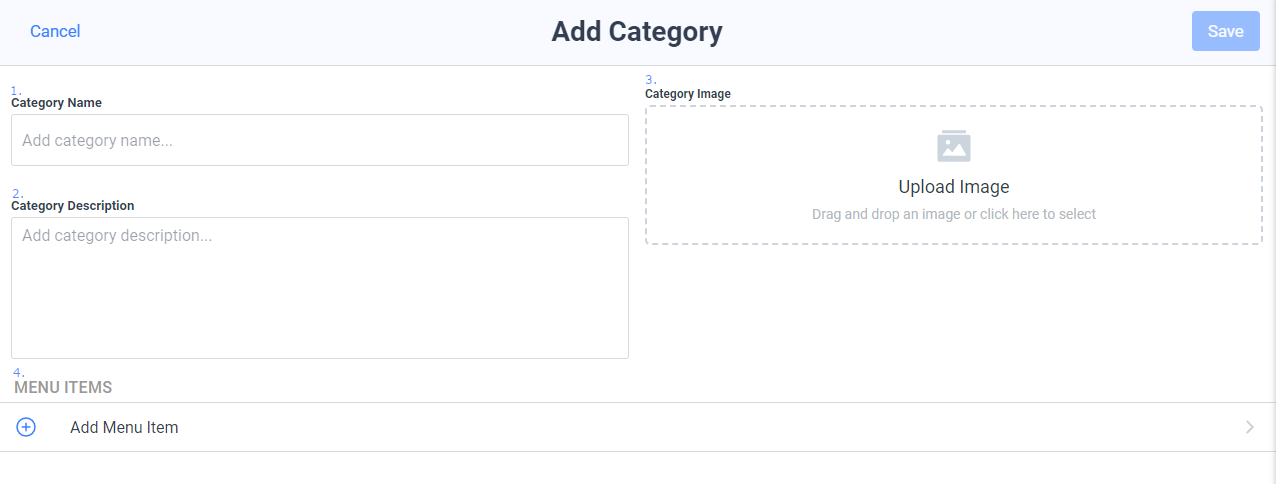Expand the Add Menu Item chevron arrow
This screenshot has height=484, width=1276.
coord(1250,427)
